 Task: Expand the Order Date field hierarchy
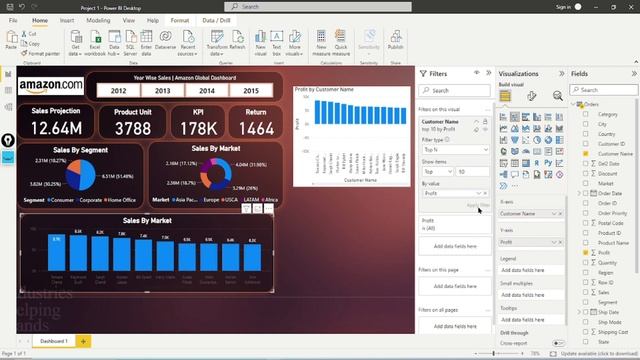point(579,193)
